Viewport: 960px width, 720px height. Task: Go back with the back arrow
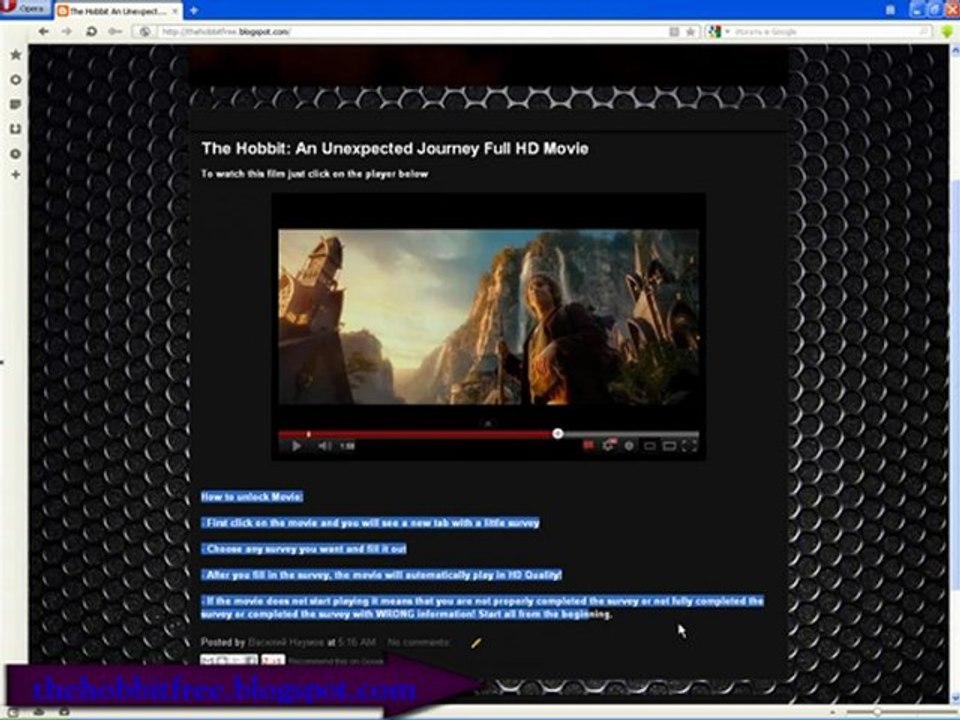pos(43,31)
